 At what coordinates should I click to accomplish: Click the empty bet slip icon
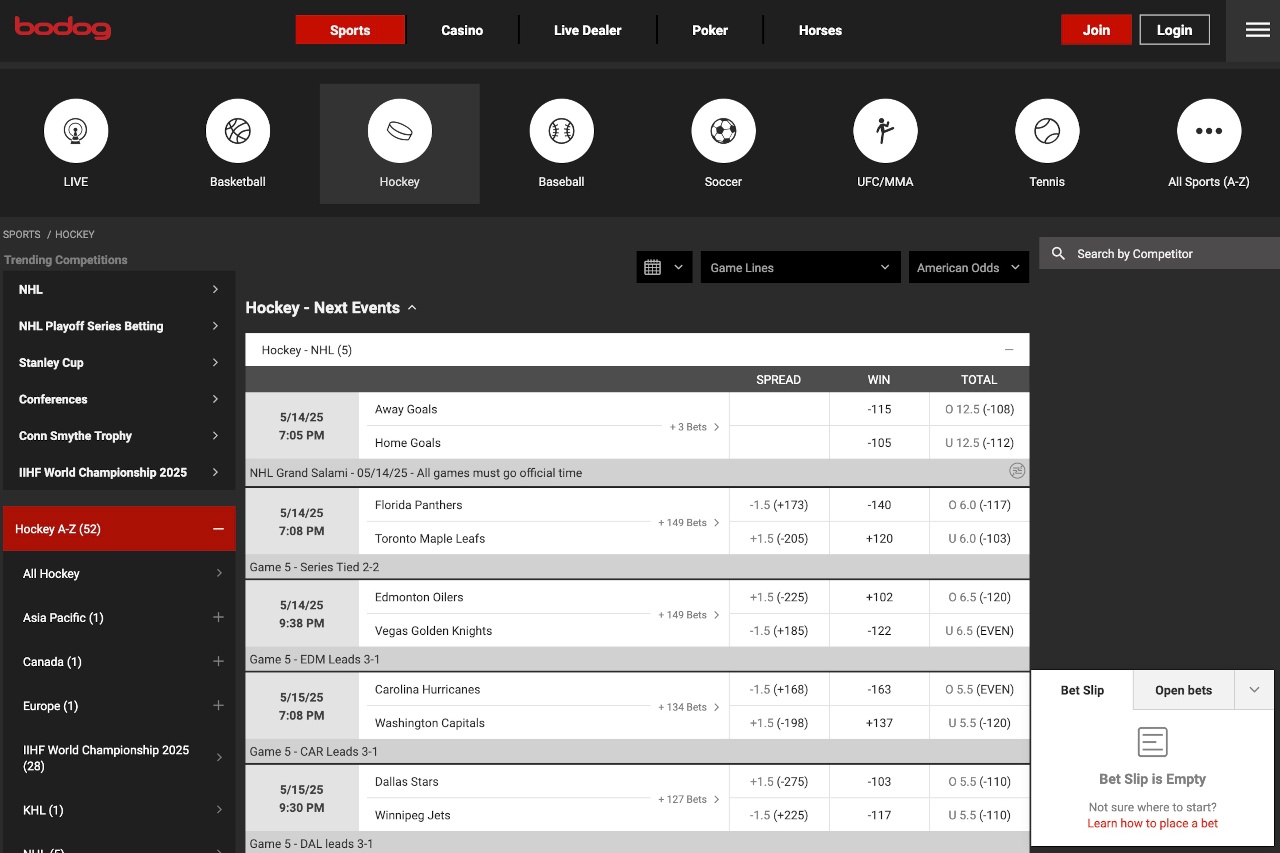tap(1153, 742)
